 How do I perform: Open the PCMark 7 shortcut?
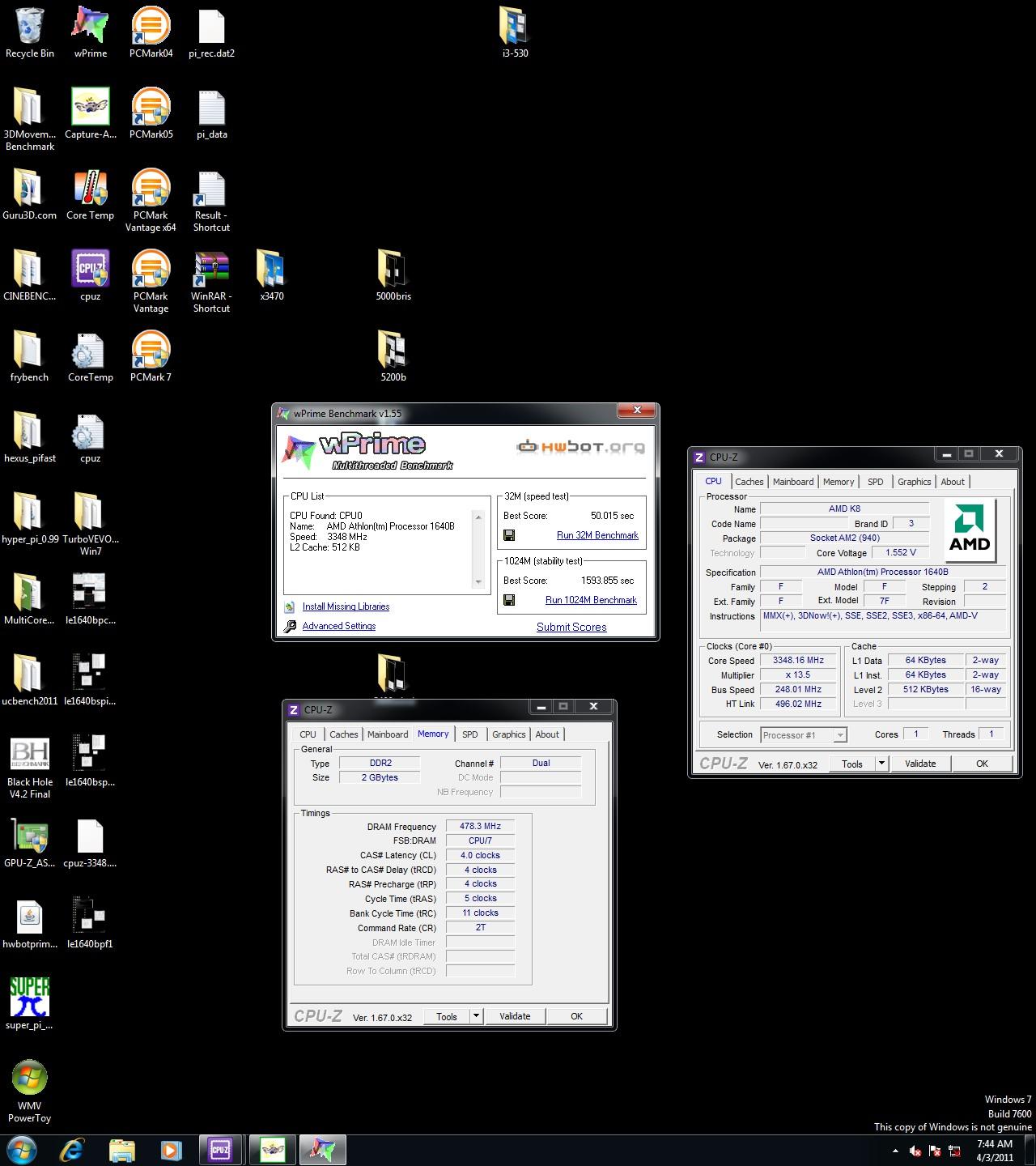pyautogui.click(x=151, y=356)
